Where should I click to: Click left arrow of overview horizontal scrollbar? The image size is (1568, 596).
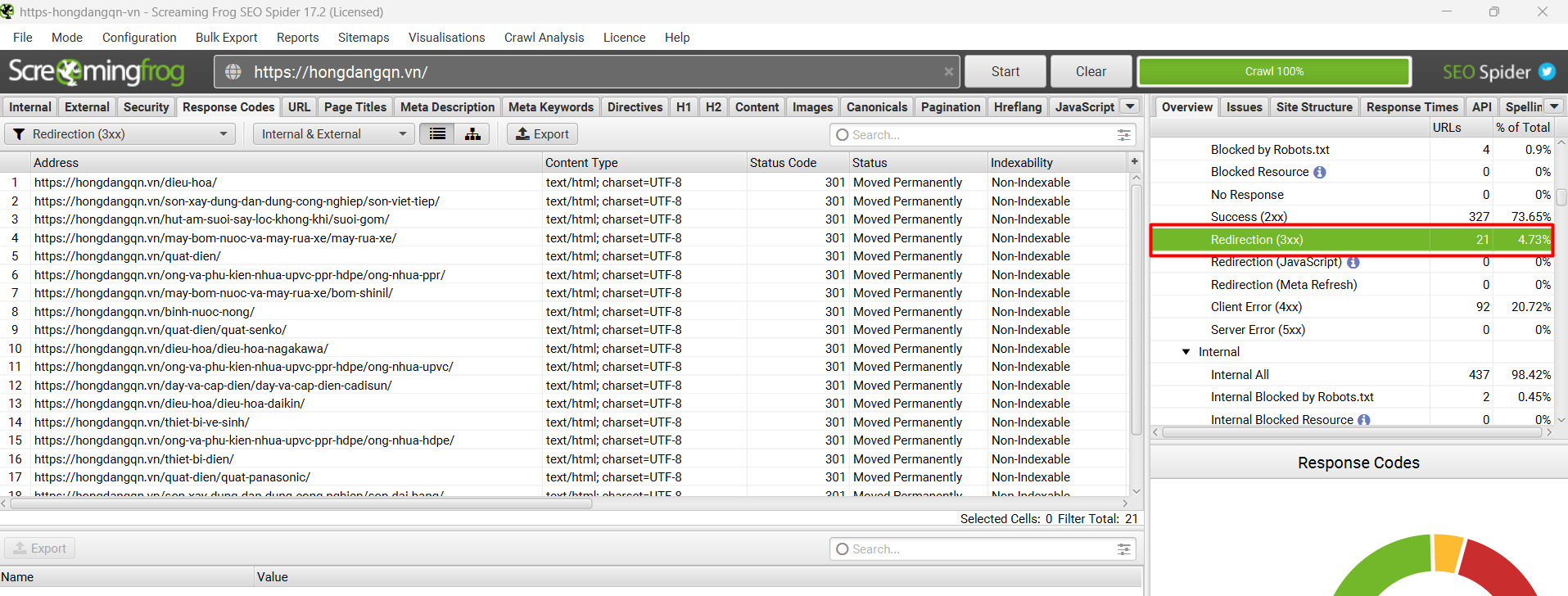pyautogui.click(x=1155, y=432)
